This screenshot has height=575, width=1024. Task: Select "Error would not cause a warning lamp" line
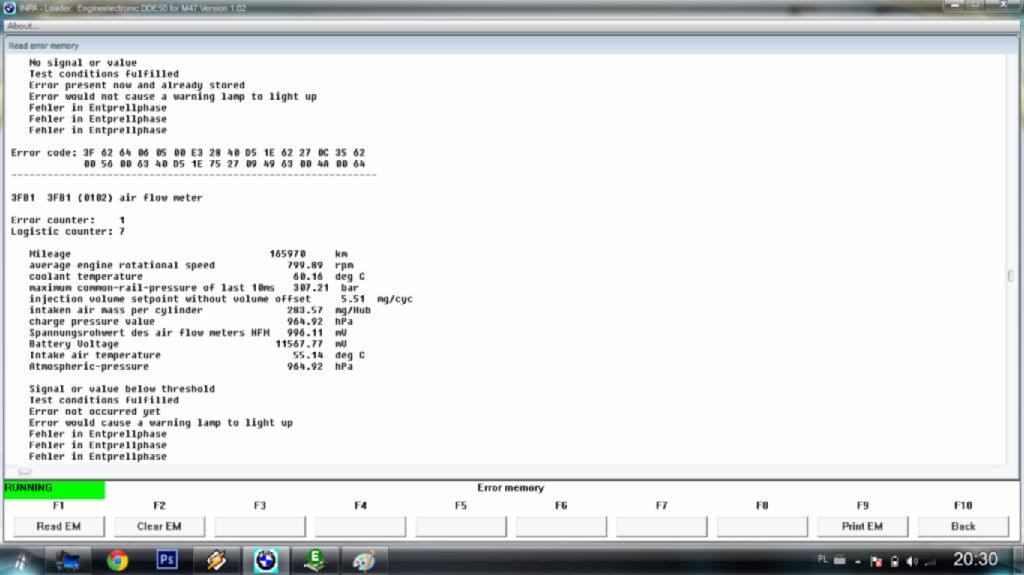pos(172,96)
